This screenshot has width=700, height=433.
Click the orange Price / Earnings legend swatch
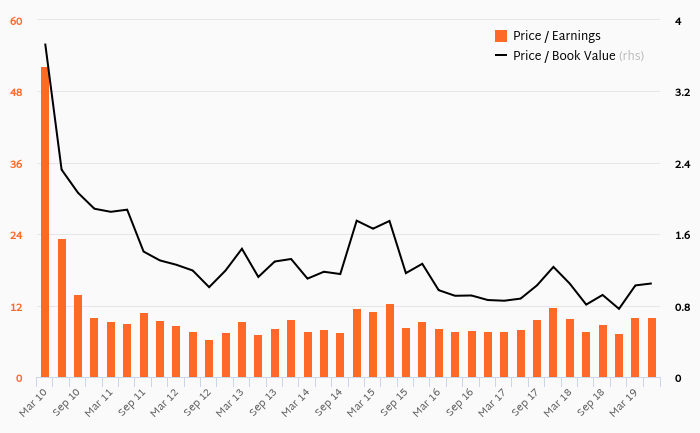point(501,36)
